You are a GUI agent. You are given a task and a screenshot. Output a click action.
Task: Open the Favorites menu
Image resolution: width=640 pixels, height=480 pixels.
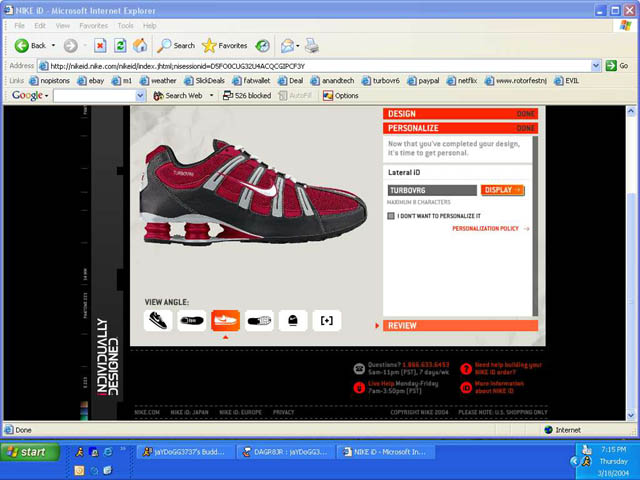pos(93,25)
